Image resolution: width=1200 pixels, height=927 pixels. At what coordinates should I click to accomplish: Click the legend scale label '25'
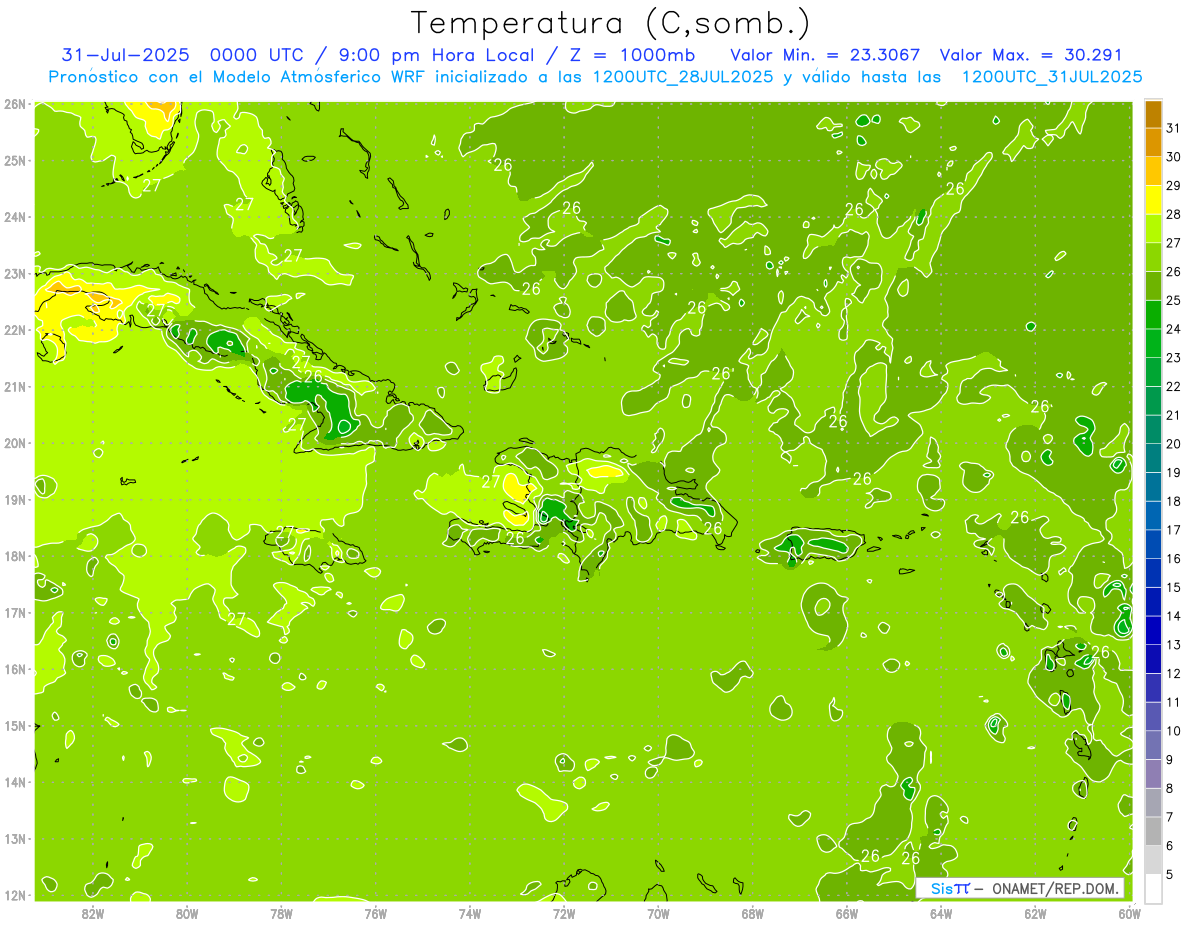pos(1173,300)
